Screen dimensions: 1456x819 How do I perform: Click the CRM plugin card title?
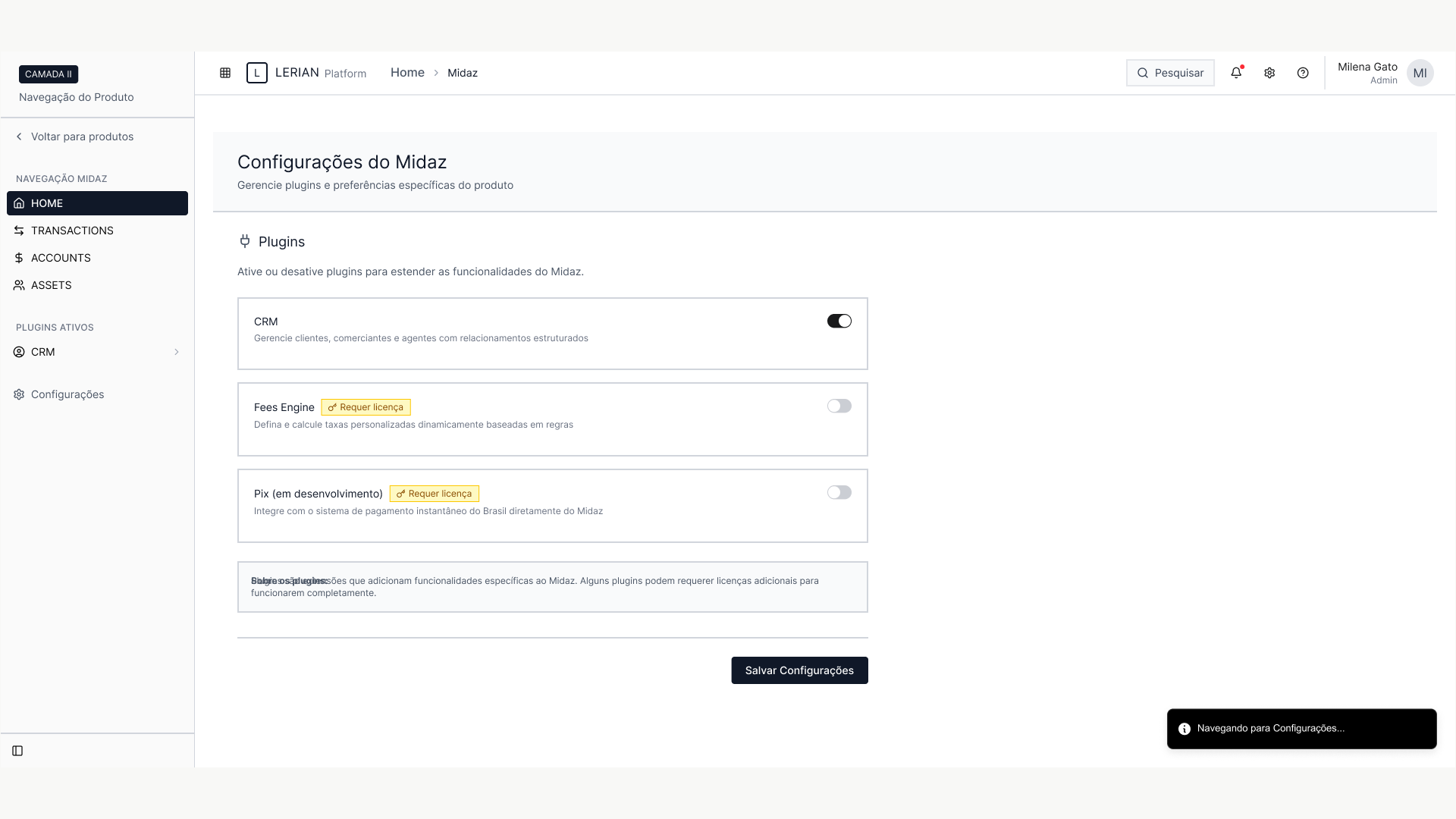(x=266, y=322)
